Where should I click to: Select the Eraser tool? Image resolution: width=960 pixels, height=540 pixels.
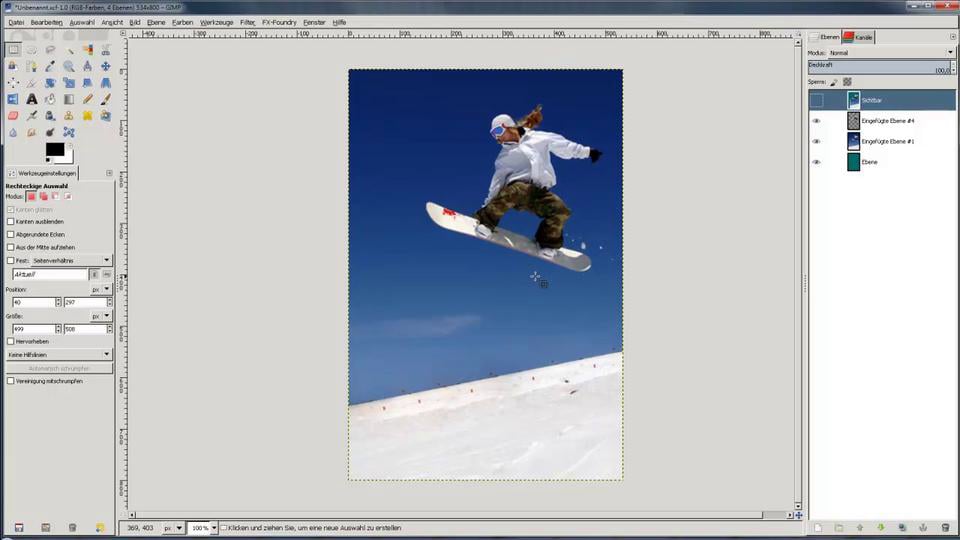click(13, 115)
